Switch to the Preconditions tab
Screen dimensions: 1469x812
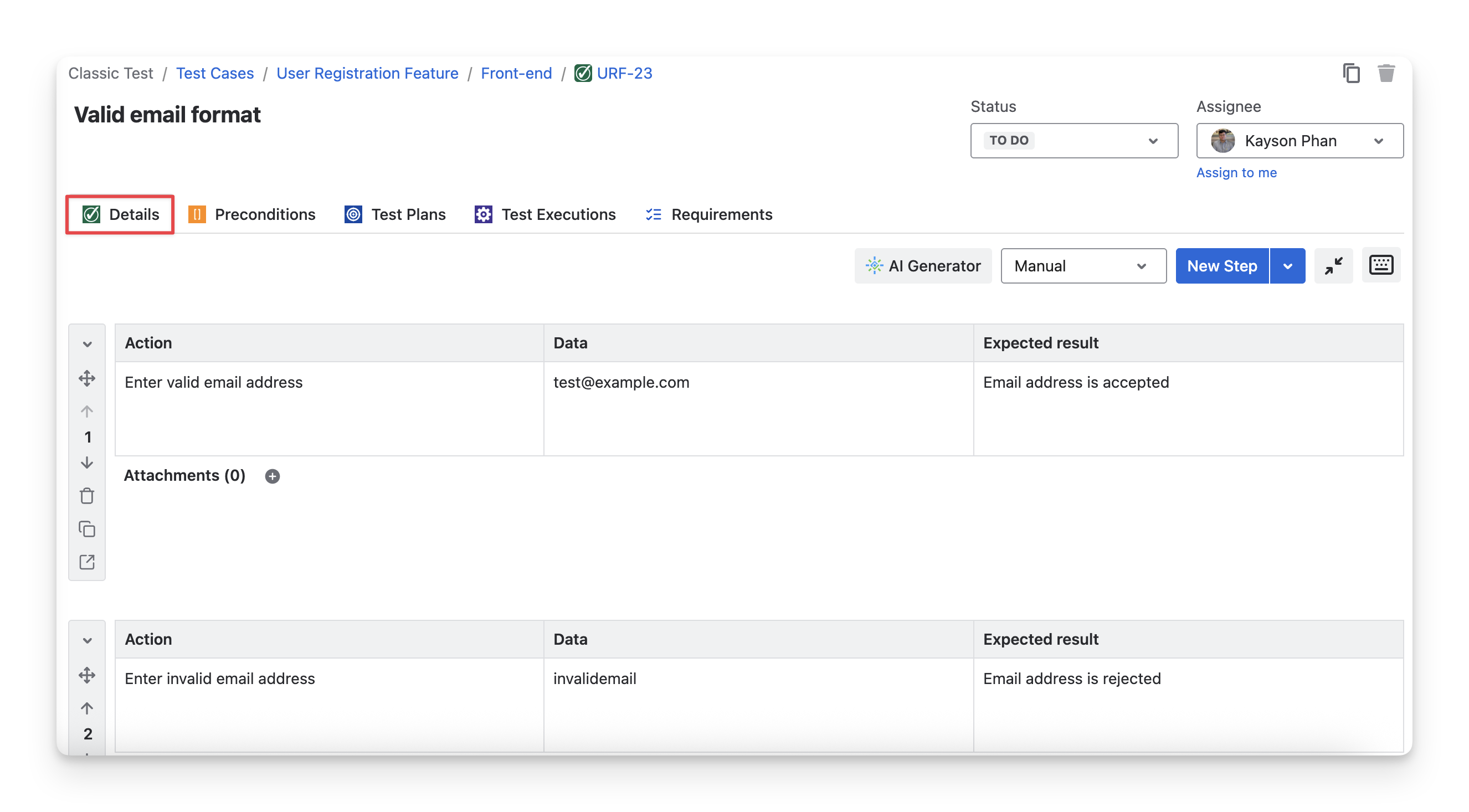click(x=252, y=214)
